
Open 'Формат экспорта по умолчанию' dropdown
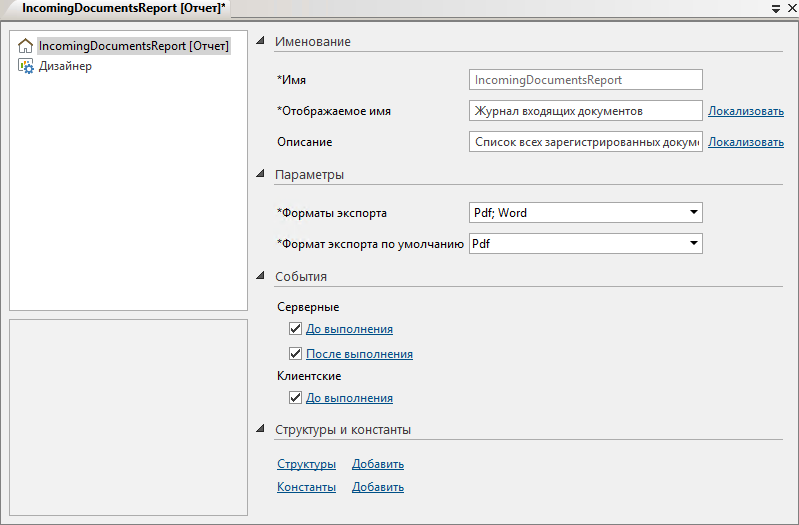(x=692, y=243)
